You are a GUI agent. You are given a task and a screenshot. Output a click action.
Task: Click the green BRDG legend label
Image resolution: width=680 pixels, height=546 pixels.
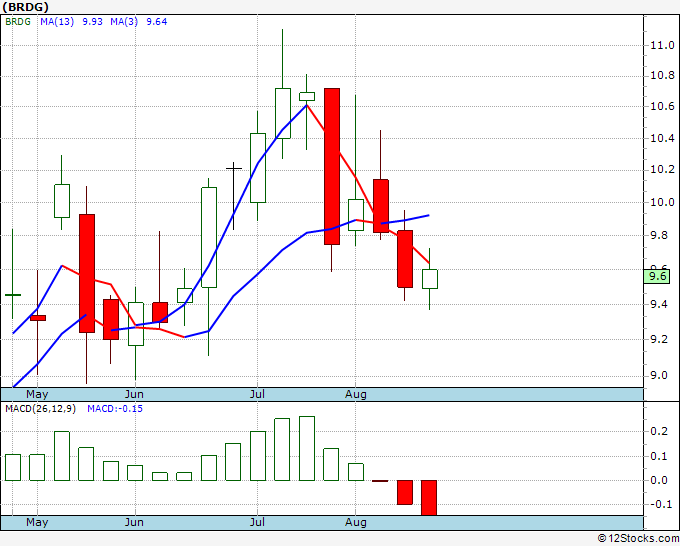tap(18, 22)
